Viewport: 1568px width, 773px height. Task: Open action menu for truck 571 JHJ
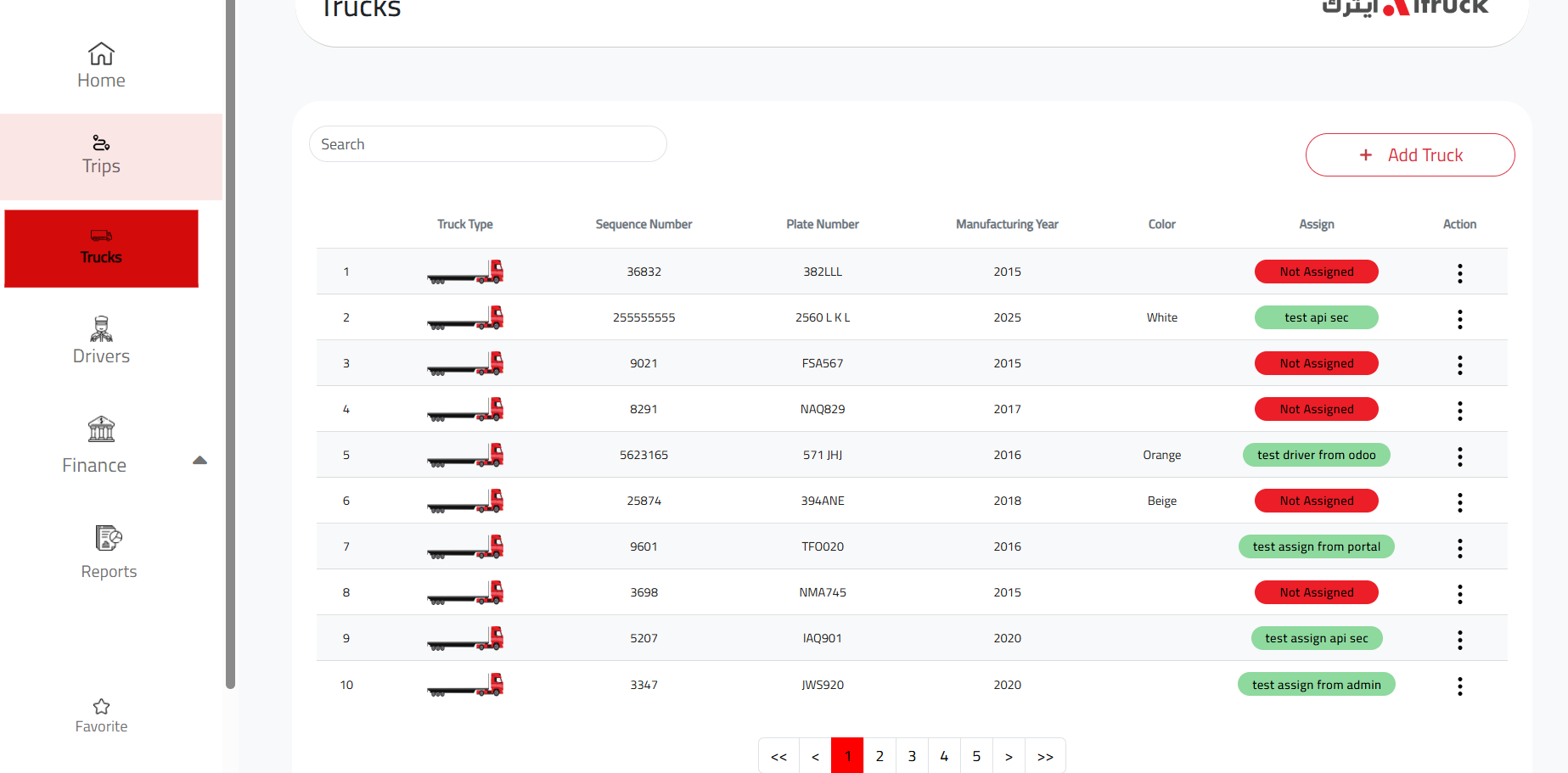point(1459,456)
